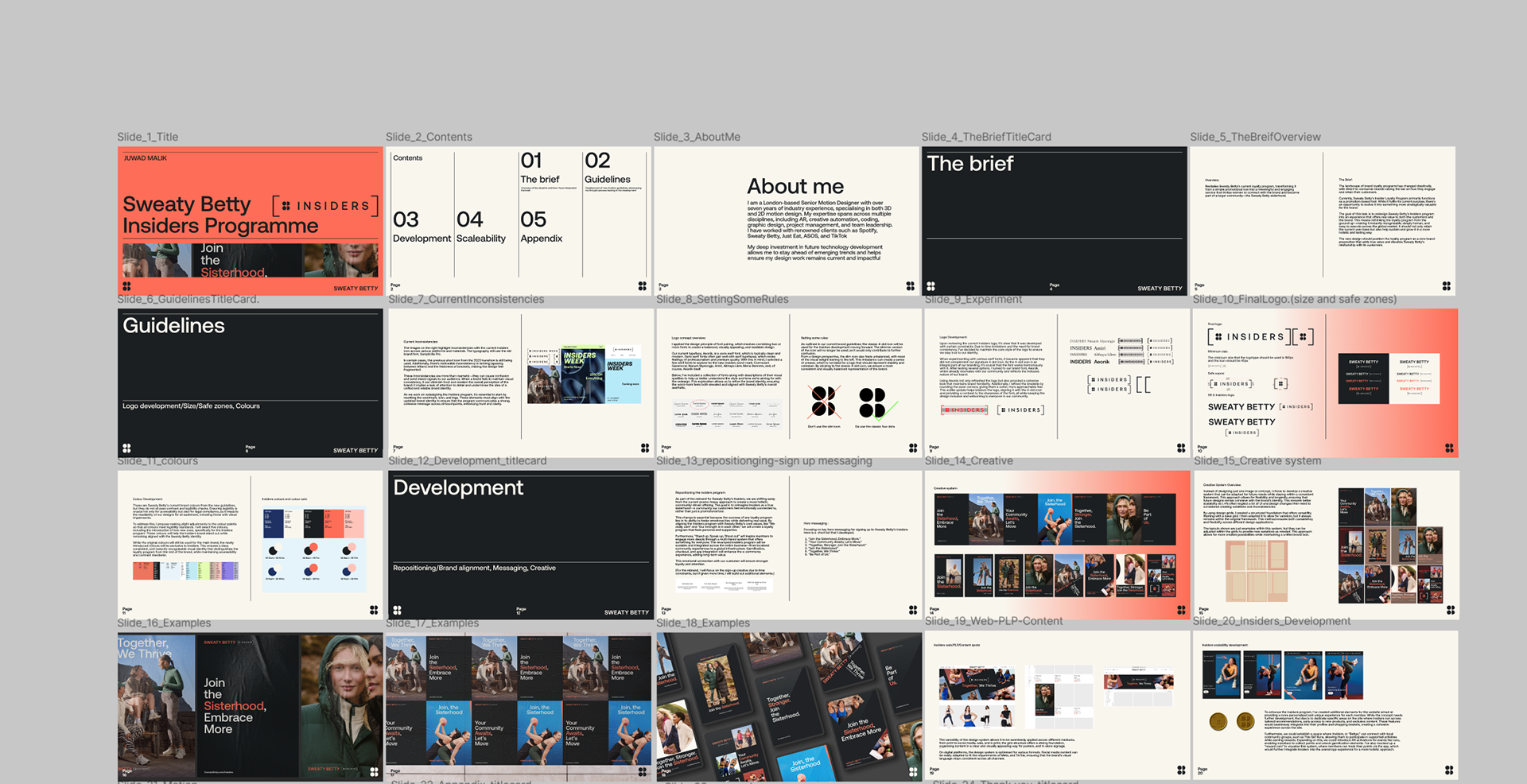Image resolution: width=1527 pixels, height=784 pixels.
Task: Click the [INSIDERS] logo on the title slide
Action: click(x=324, y=206)
